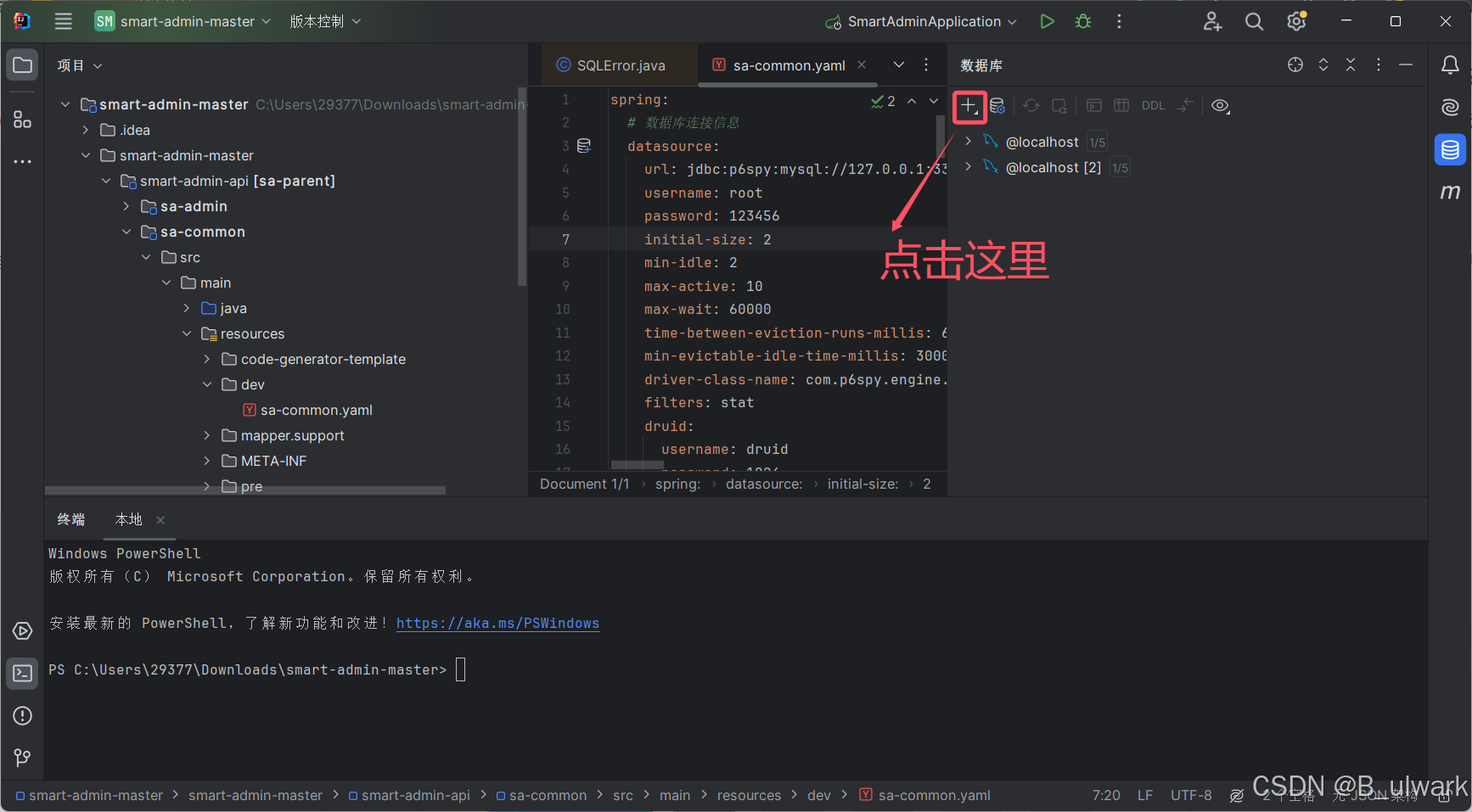Open the Problems tool window icon
Screen dimensions: 1472x812
click(x=21, y=715)
